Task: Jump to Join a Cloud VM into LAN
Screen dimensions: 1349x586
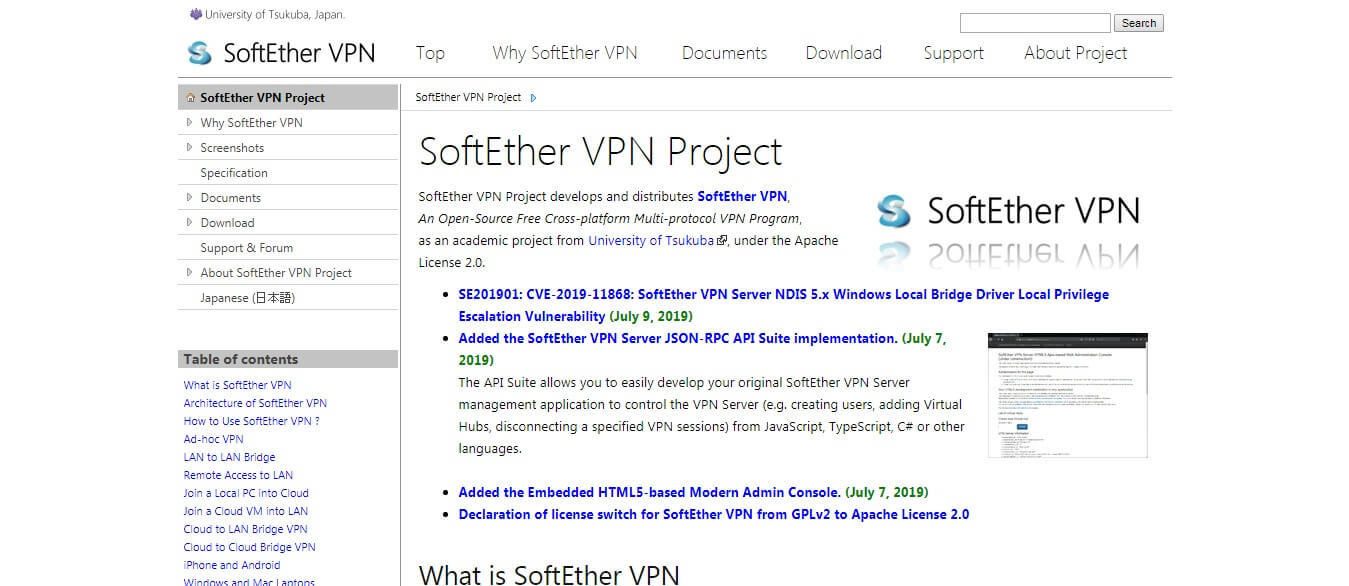Action: (x=246, y=511)
